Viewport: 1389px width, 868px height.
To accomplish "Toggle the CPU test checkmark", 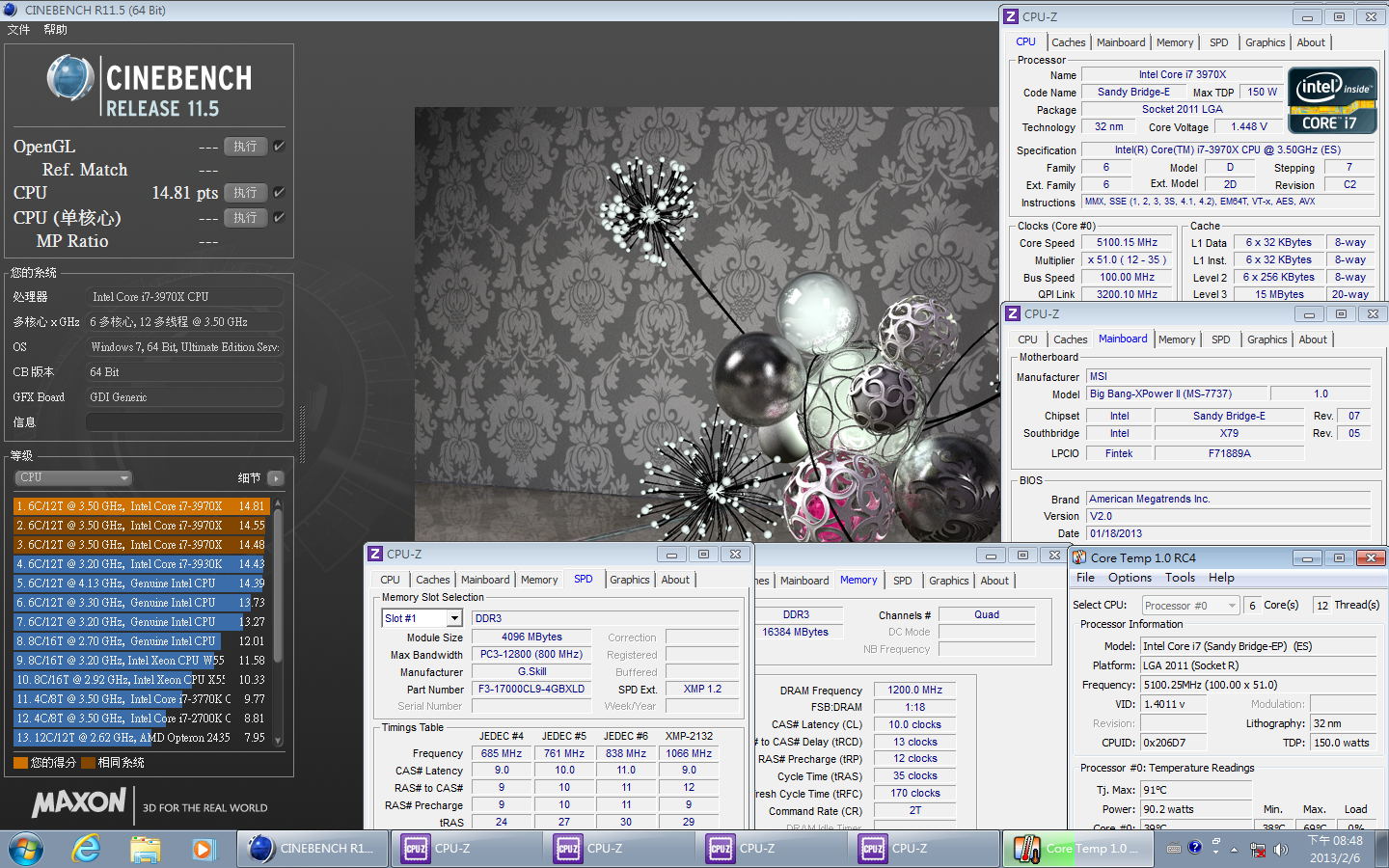I will pos(279,193).
